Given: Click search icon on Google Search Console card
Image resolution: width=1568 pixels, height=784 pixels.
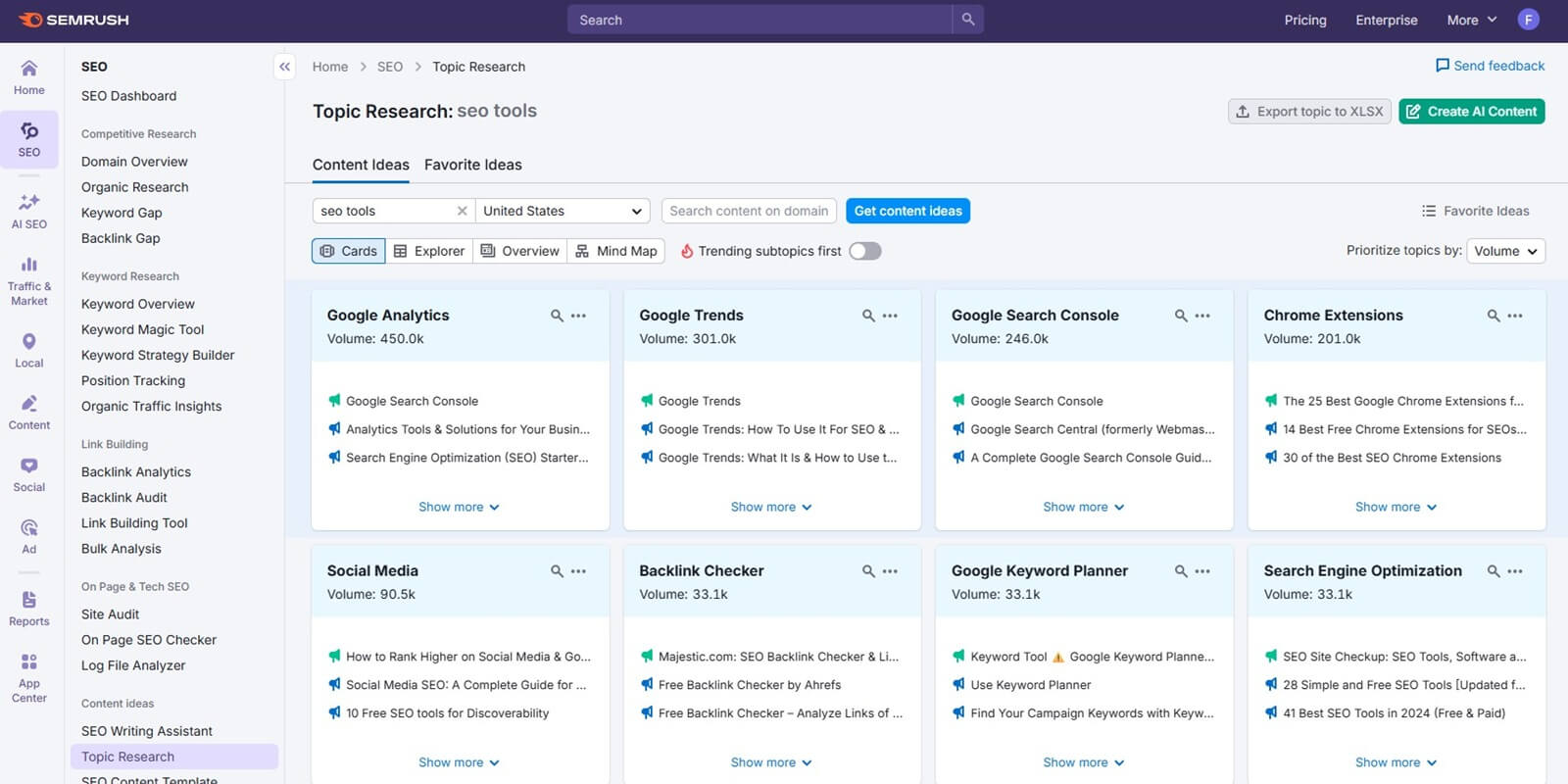Looking at the screenshot, I should [1181, 316].
